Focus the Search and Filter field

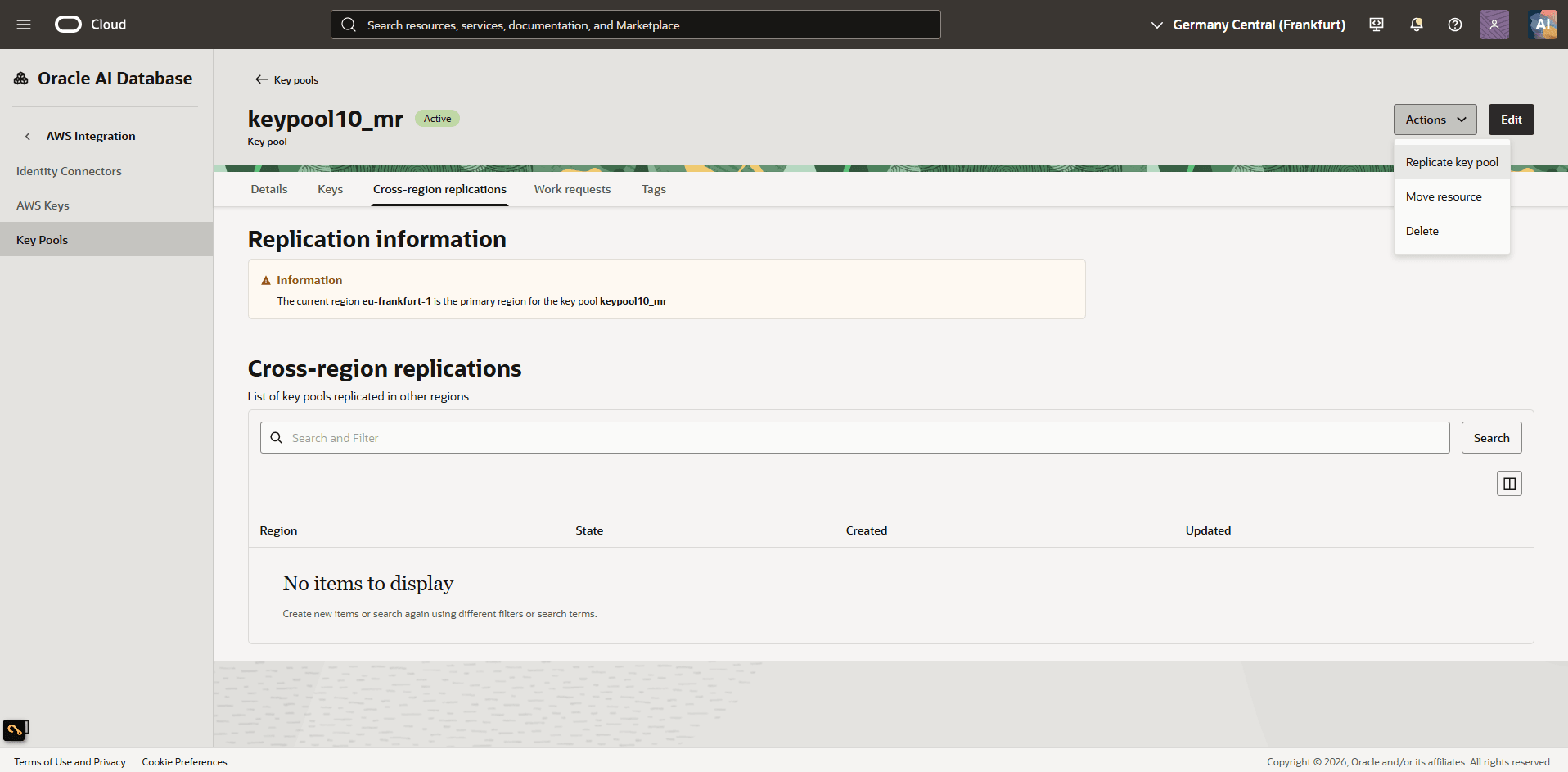[x=854, y=438]
